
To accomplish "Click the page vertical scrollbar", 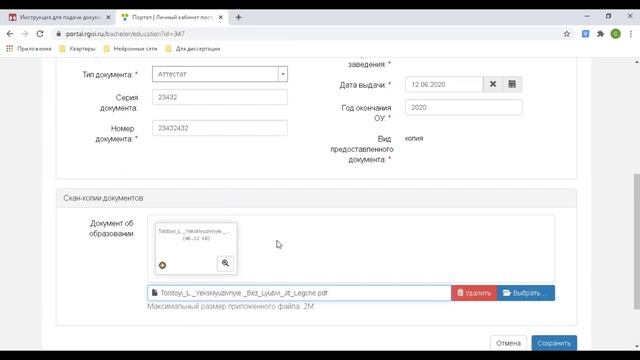I will coord(636,242).
